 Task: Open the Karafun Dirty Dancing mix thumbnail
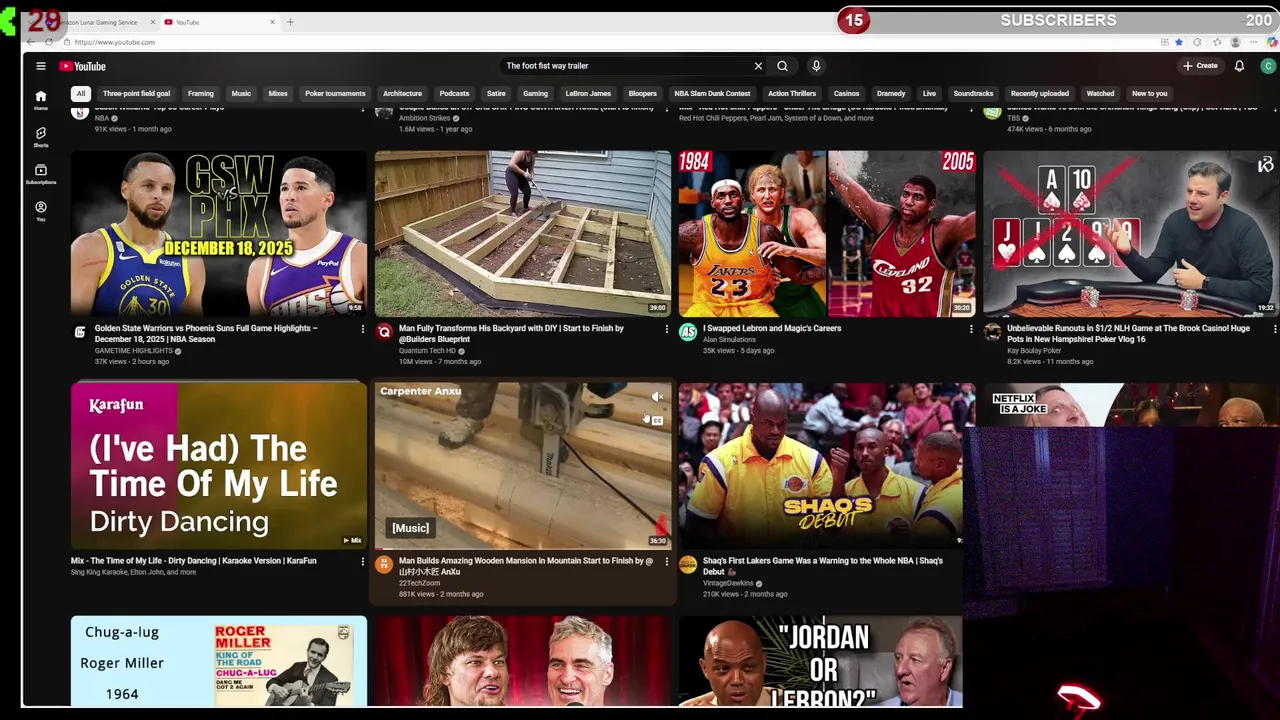219,466
